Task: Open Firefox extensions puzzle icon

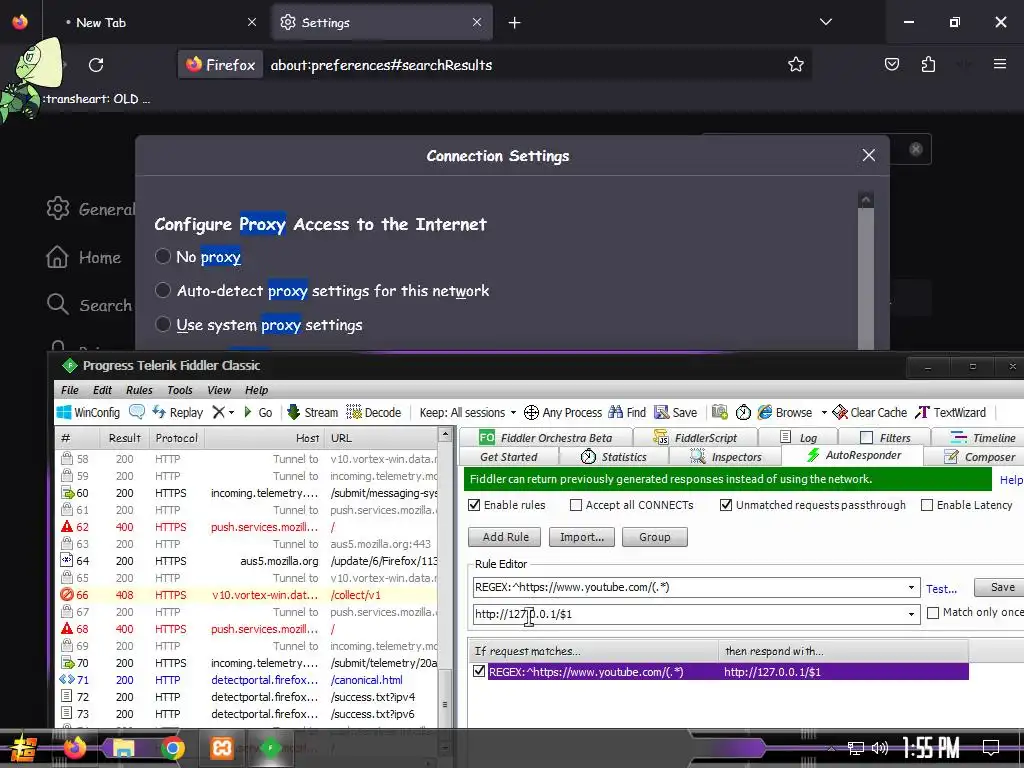Action: pos(928,64)
